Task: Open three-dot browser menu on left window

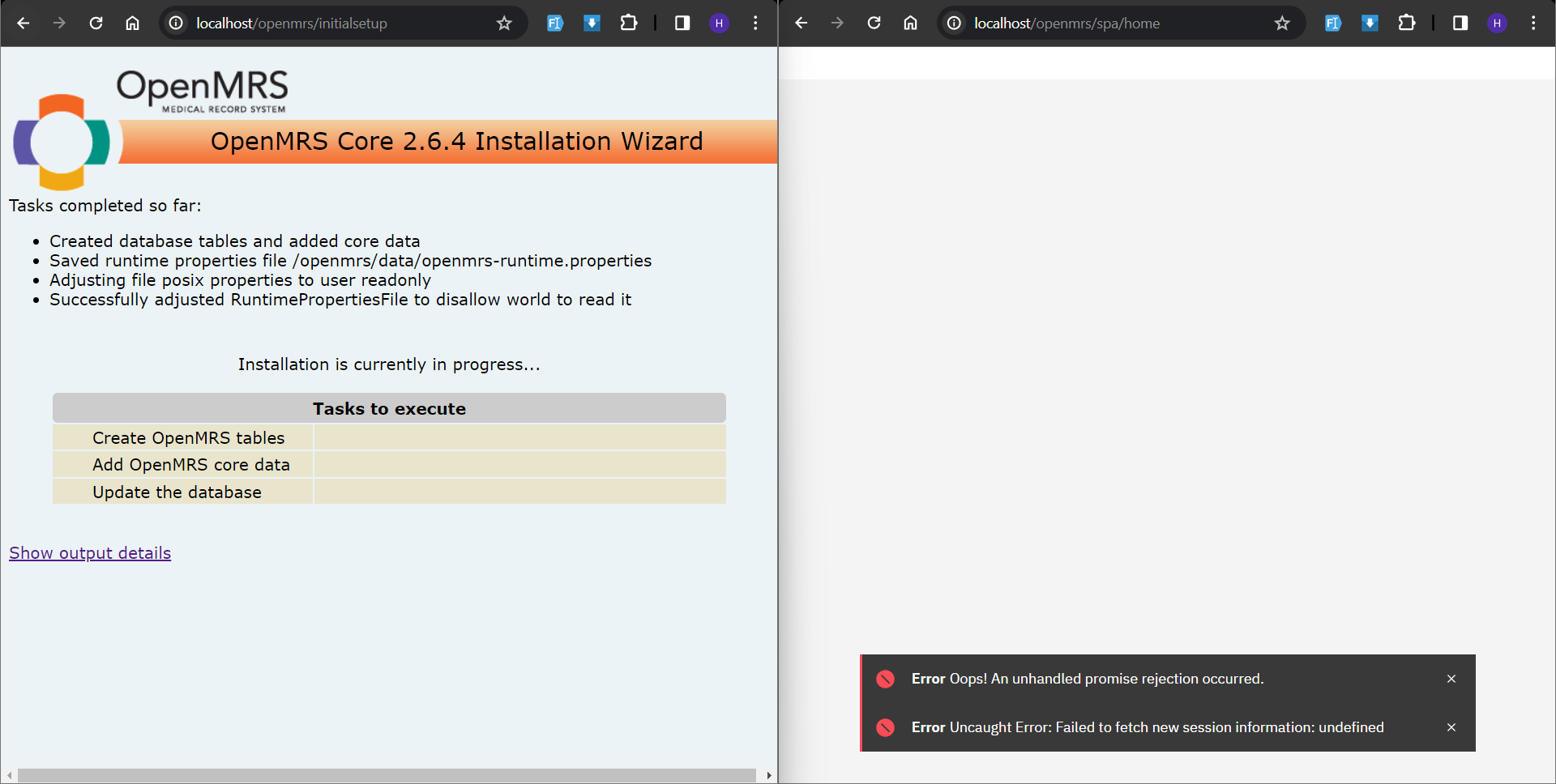Action: tap(755, 23)
